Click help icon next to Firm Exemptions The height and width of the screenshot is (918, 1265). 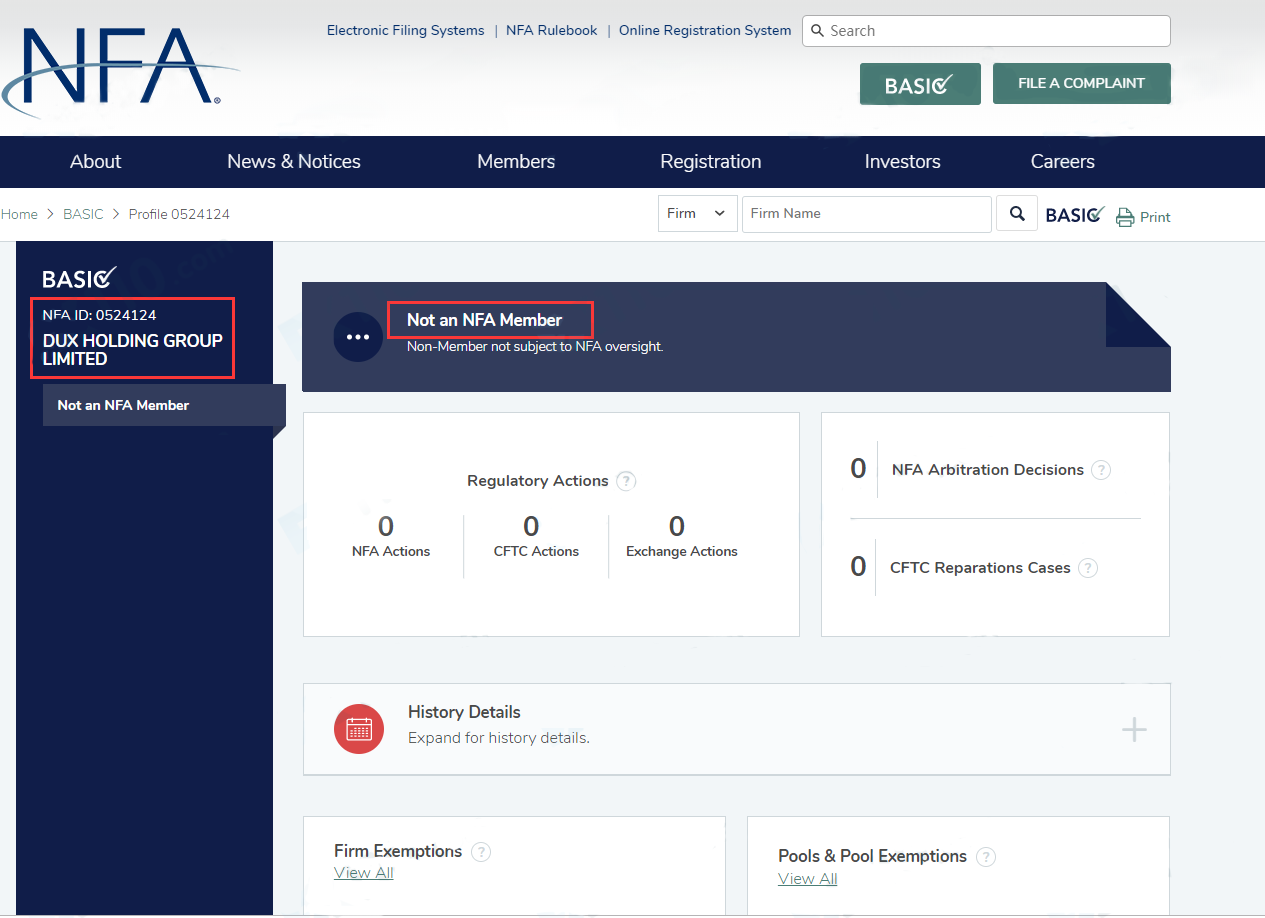click(x=481, y=852)
